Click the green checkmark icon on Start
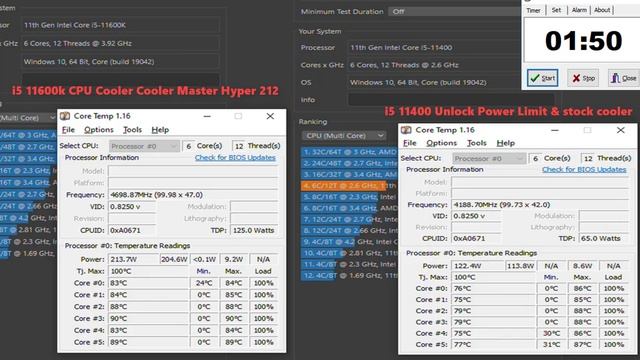640x360 pixels. pos(535,78)
